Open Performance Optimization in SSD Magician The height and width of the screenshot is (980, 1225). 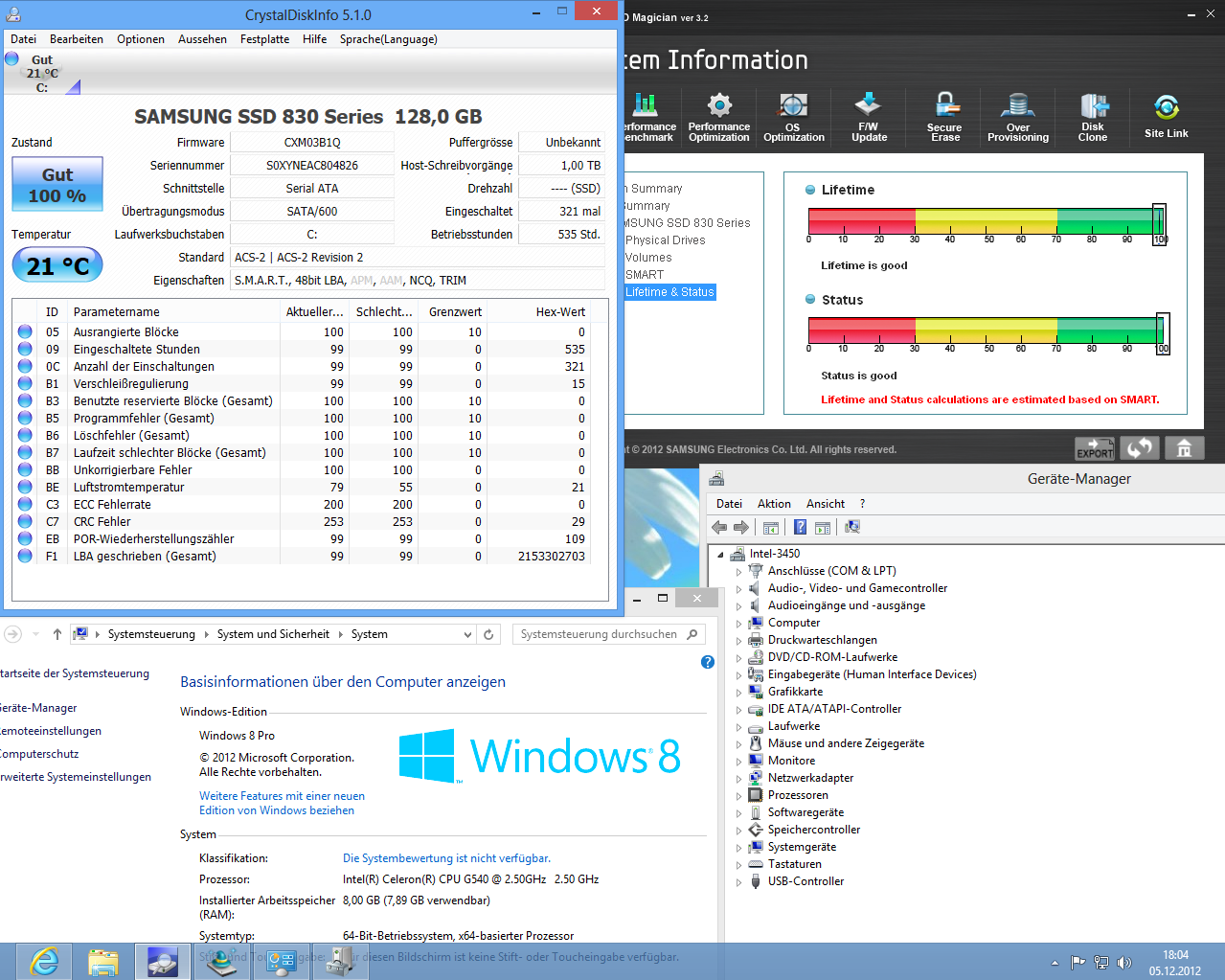click(719, 117)
